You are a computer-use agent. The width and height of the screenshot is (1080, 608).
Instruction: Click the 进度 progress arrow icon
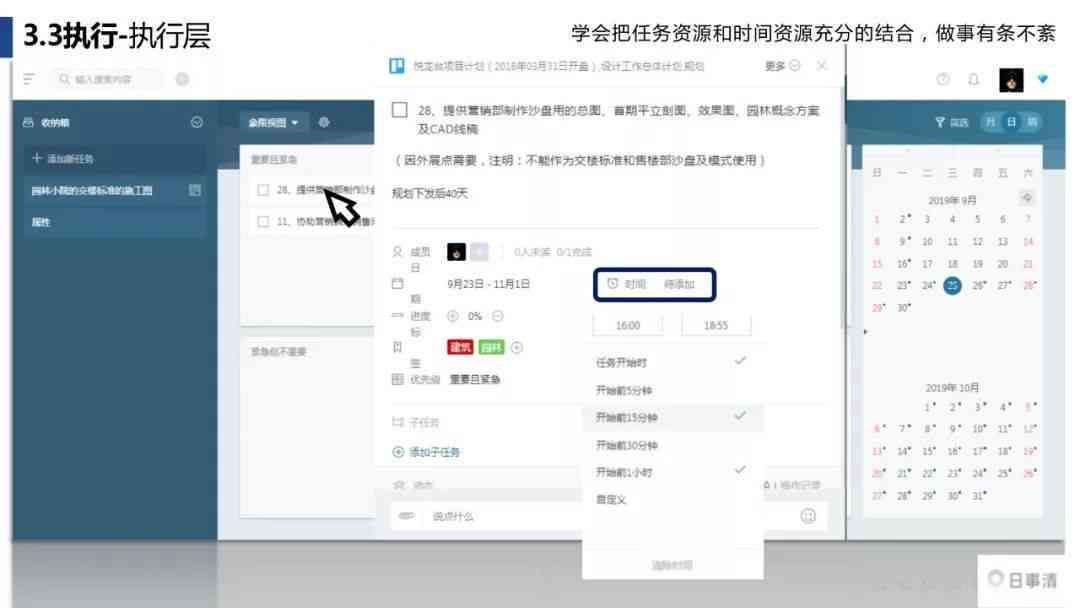click(397, 315)
